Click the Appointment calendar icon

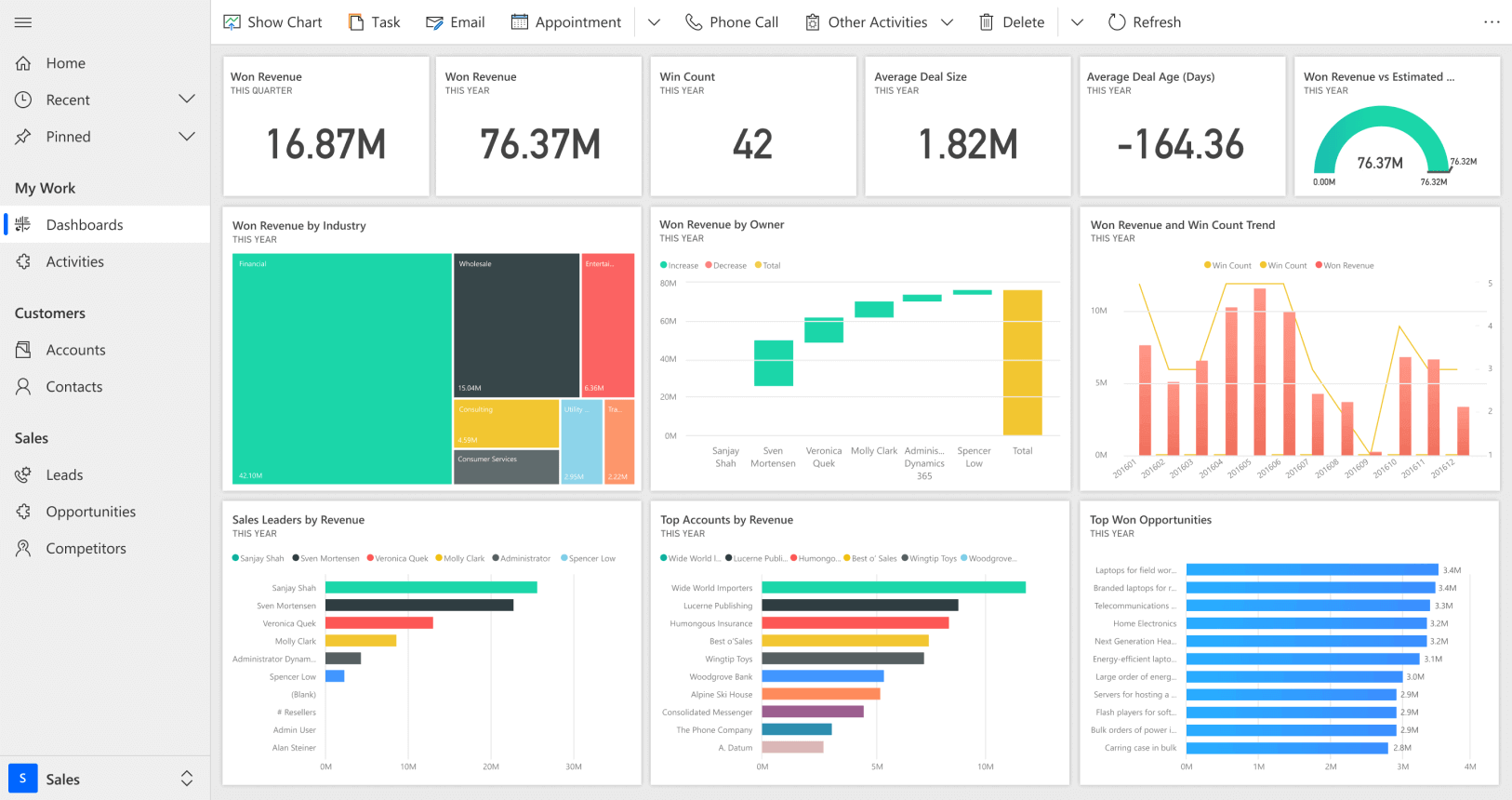(520, 22)
